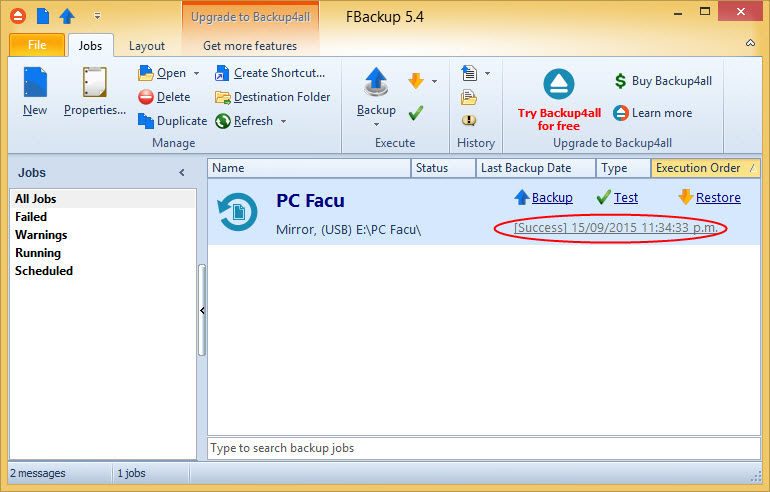This screenshot has height=492, width=770.
Task: Click 2 messages in status bar
Action: pyautogui.click(x=38, y=473)
